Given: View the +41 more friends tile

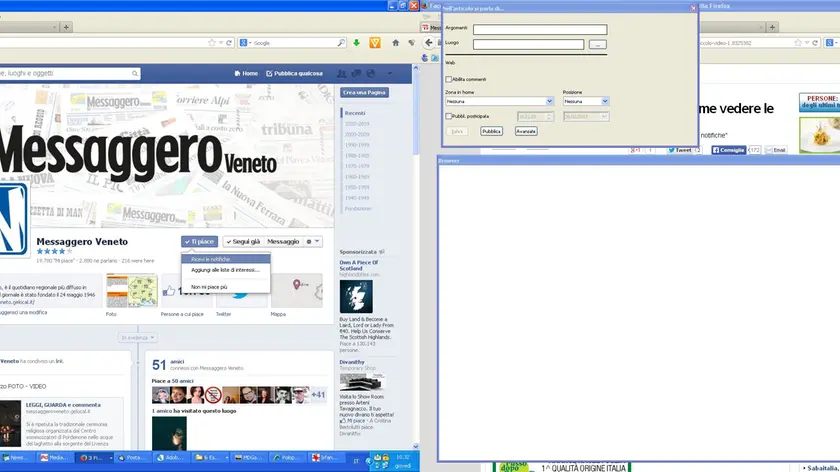Looking at the screenshot, I should [x=318, y=395].
